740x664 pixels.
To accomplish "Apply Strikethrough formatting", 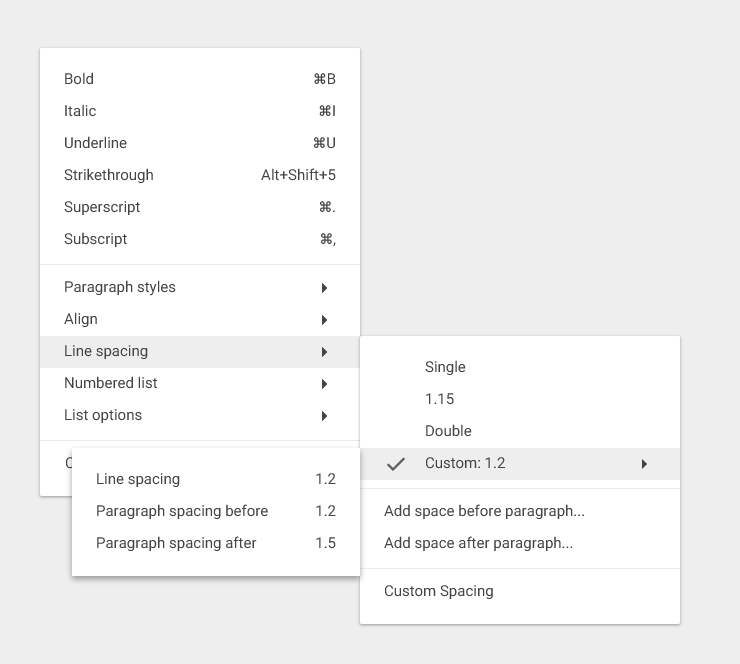I will coord(109,175).
